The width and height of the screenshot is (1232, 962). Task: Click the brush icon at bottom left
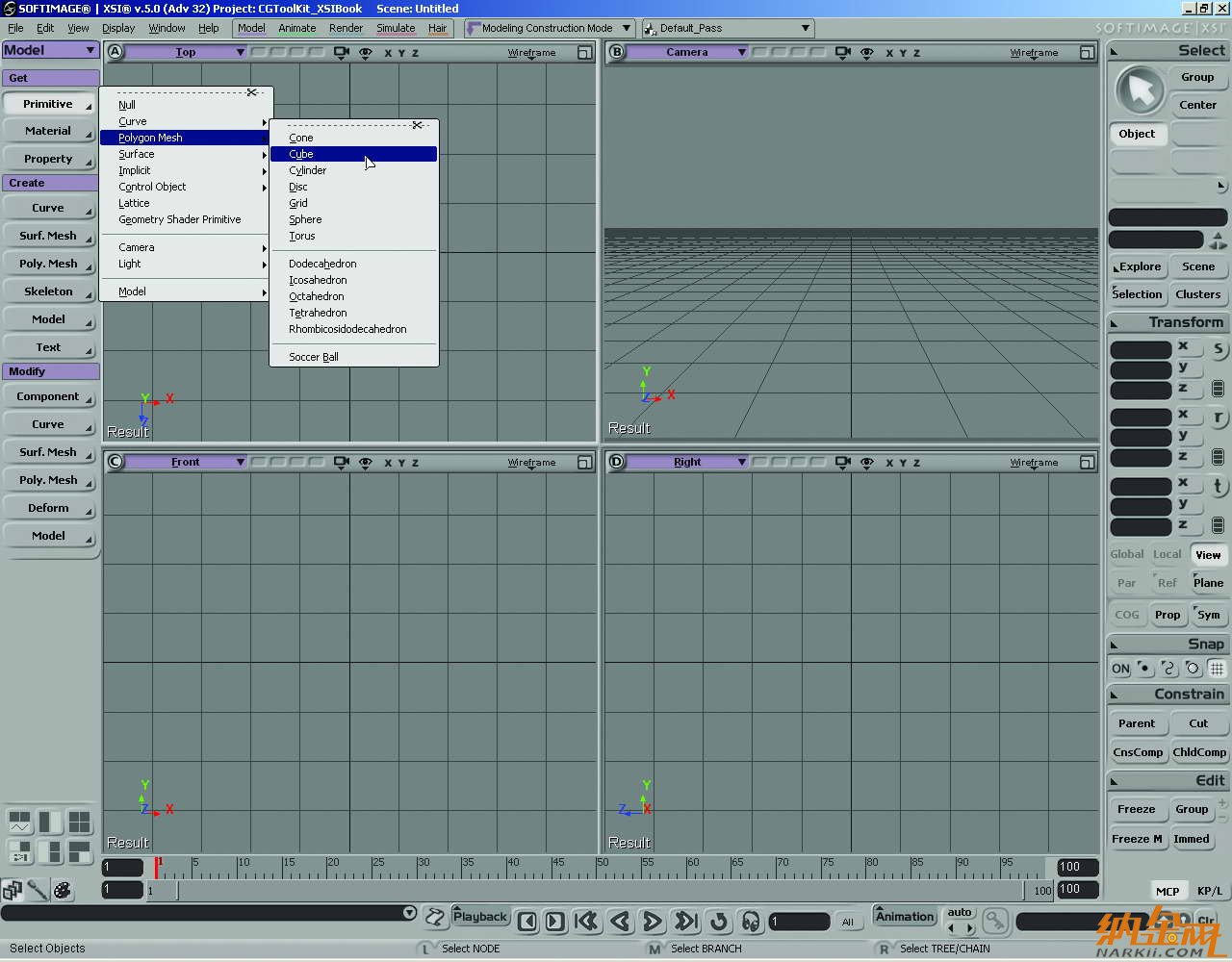coord(38,890)
